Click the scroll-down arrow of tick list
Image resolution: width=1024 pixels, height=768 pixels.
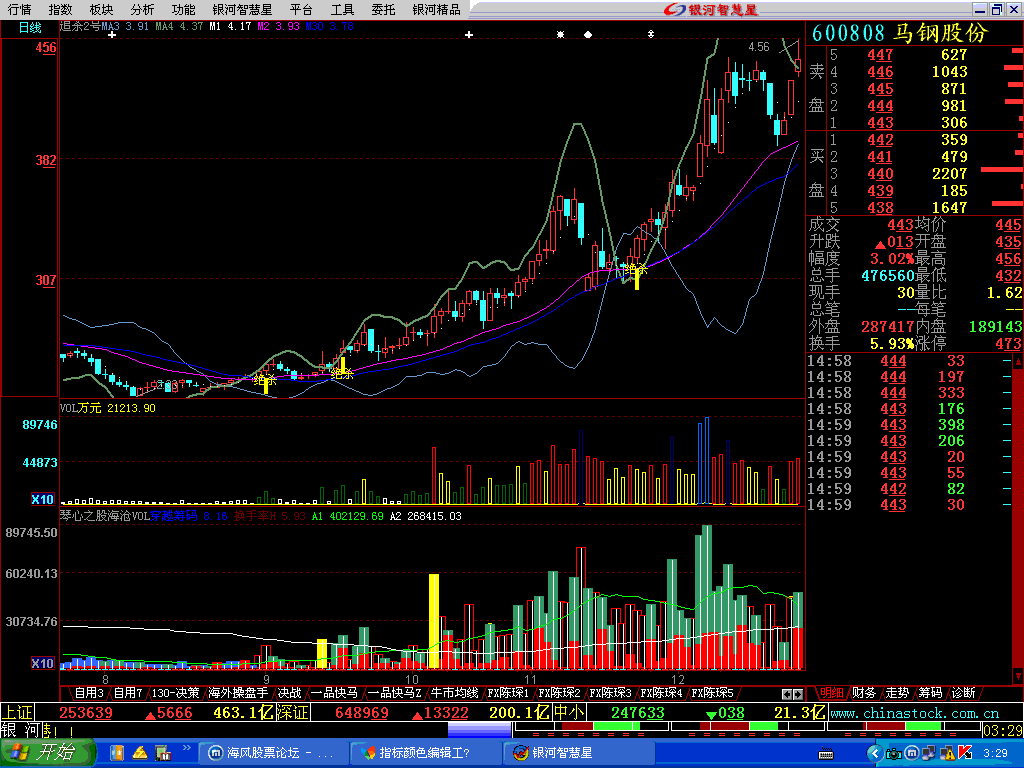[x=1017, y=675]
